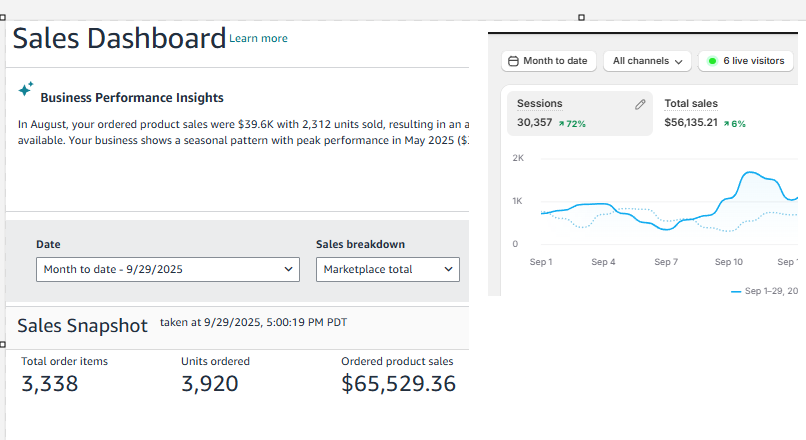The width and height of the screenshot is (806, 440).
Task: Click the Units ordered value 3,920
Action: tap(210, 384)
